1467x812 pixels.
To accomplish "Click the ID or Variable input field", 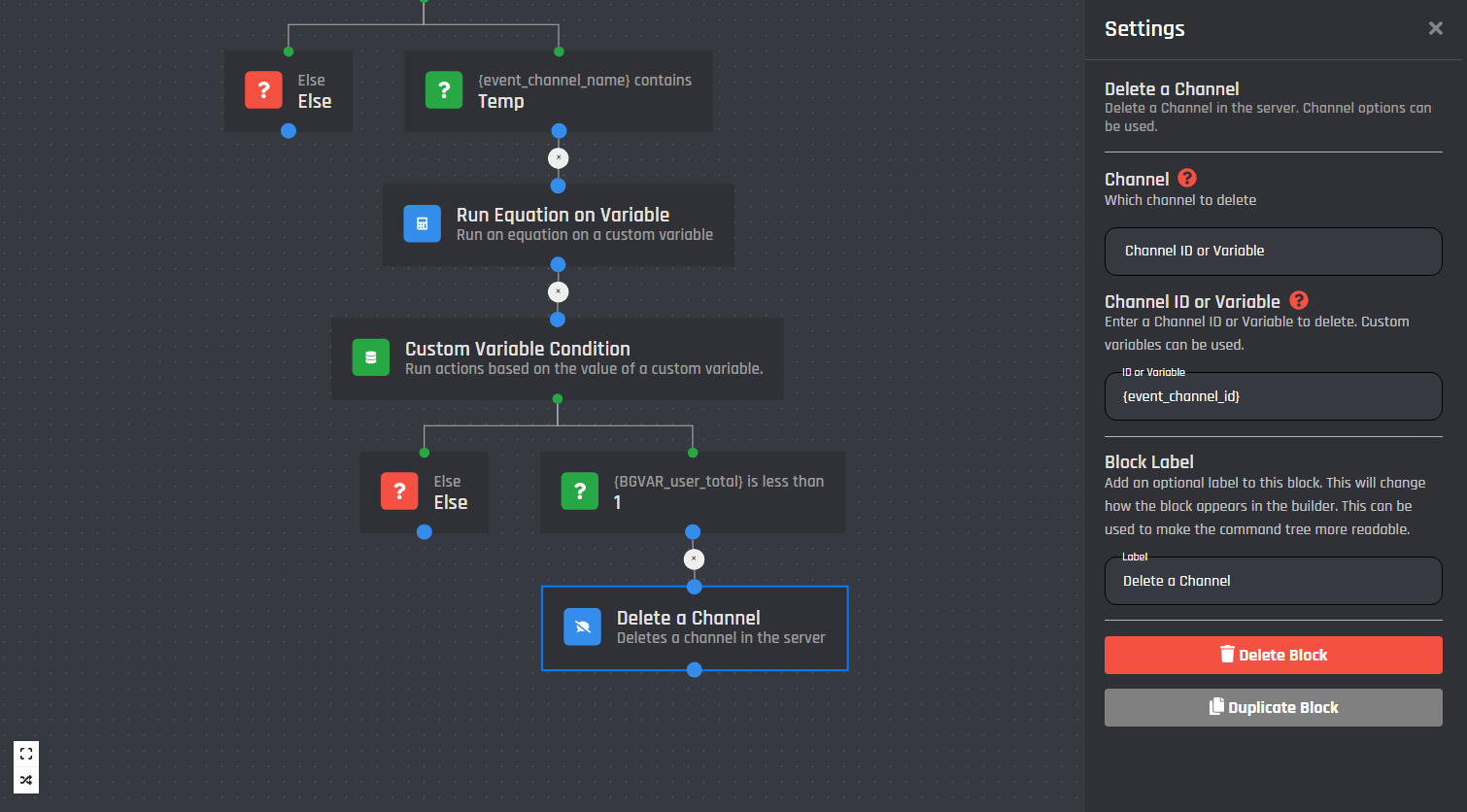I will (x=1273, y=396).
